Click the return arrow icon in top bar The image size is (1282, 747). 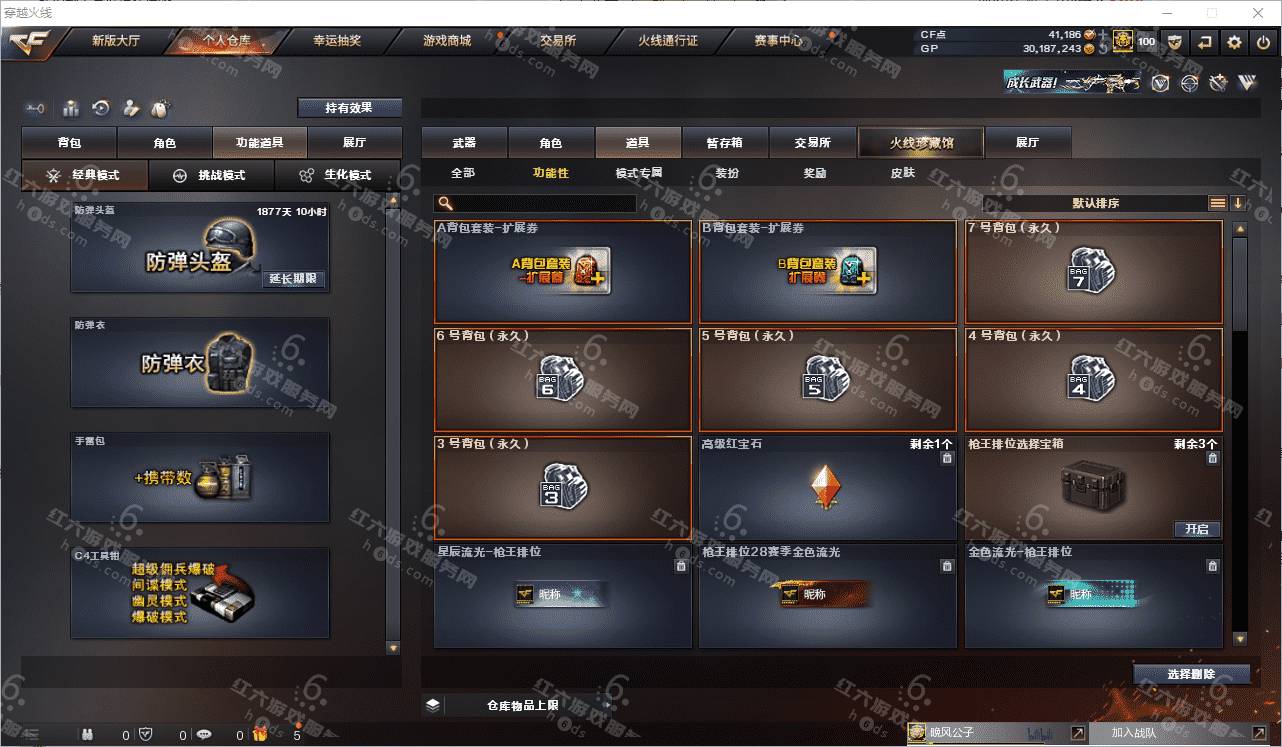click(x=1205, y=42)
